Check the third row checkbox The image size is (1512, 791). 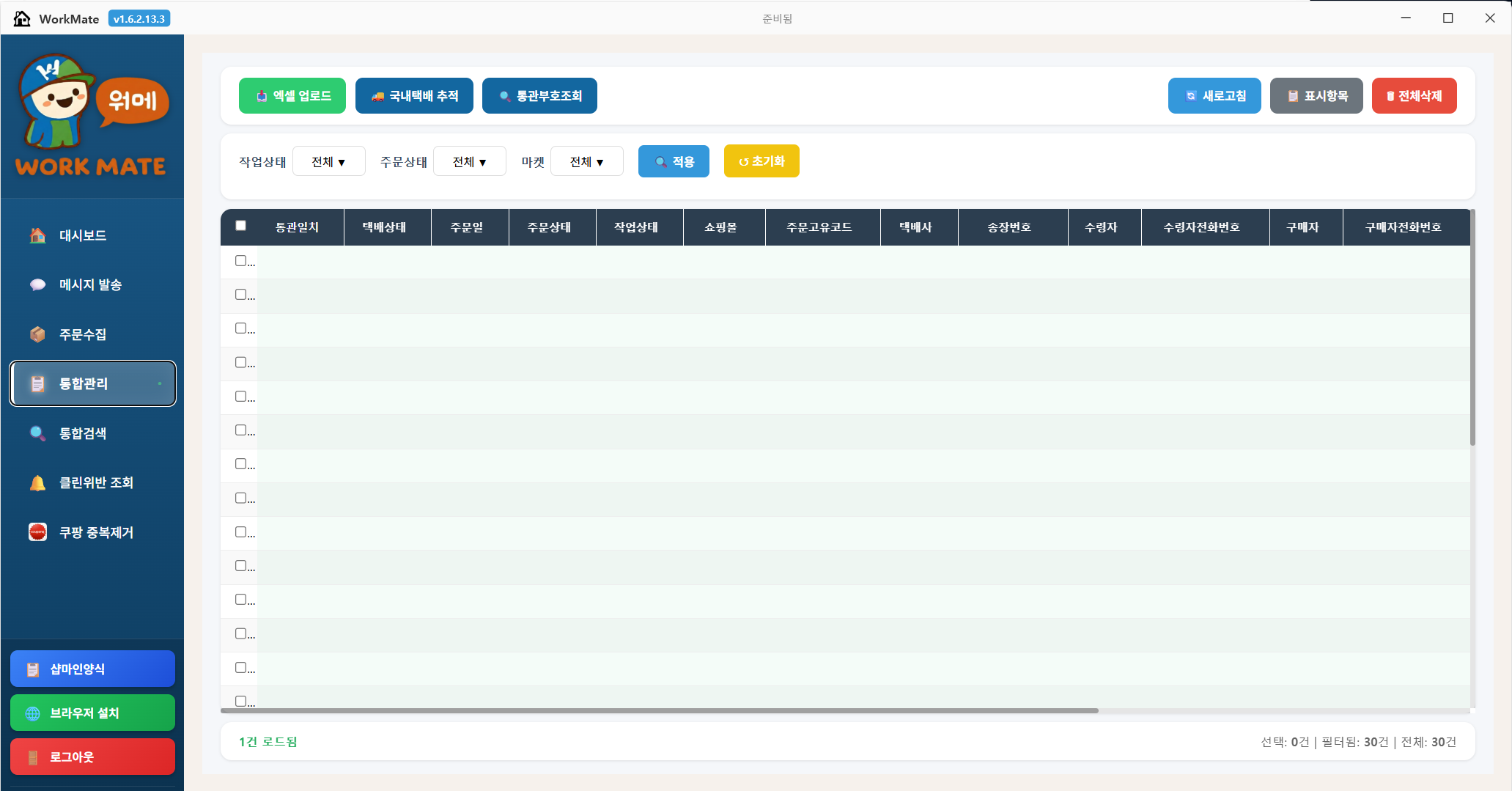240,328
